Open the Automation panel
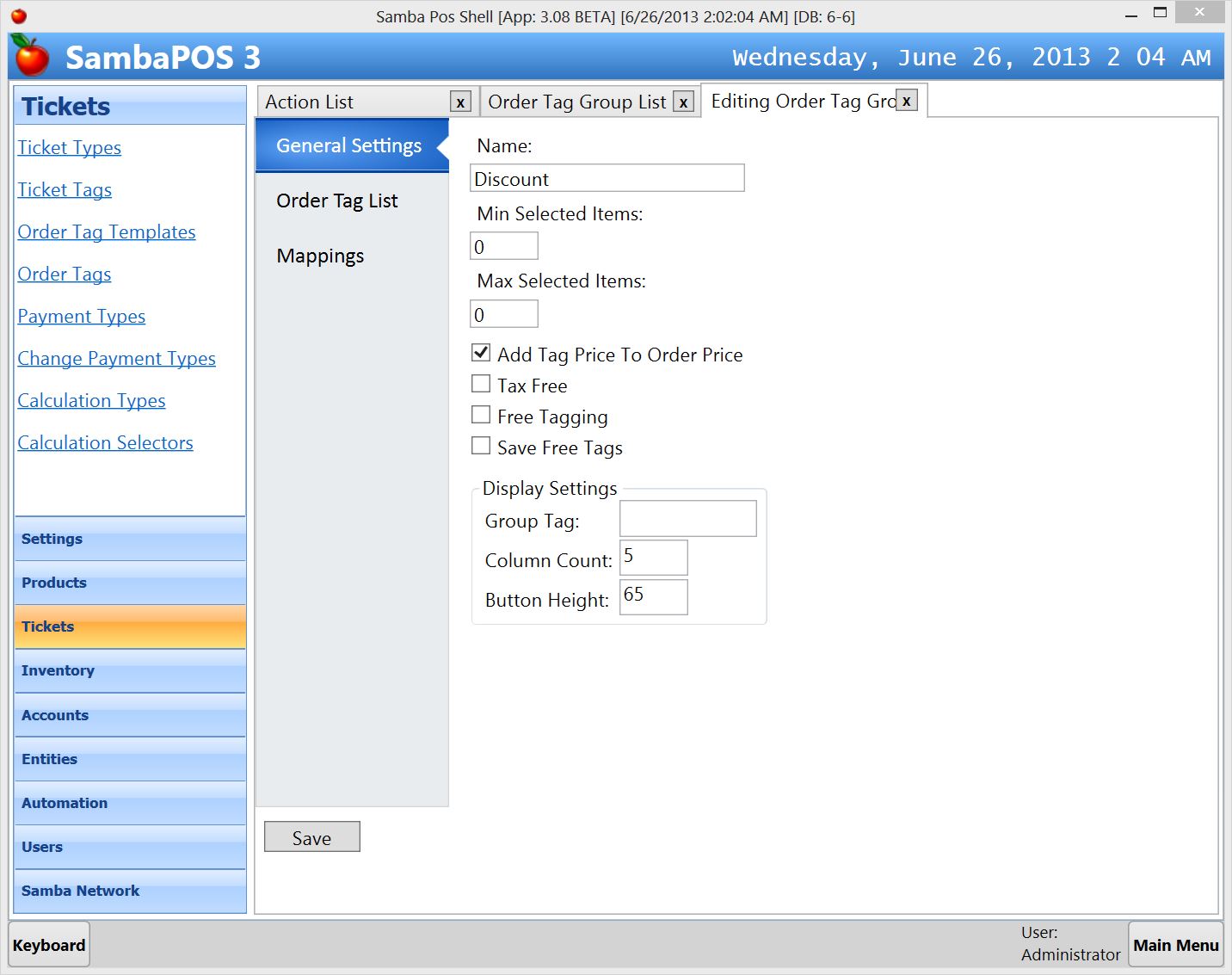The width and height of the screenshot is (1232, 975). (x=64, y=803)
